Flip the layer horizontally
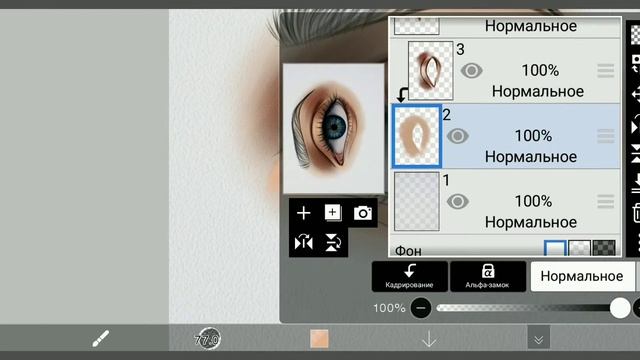640x360 pixels. coord(303,242)
